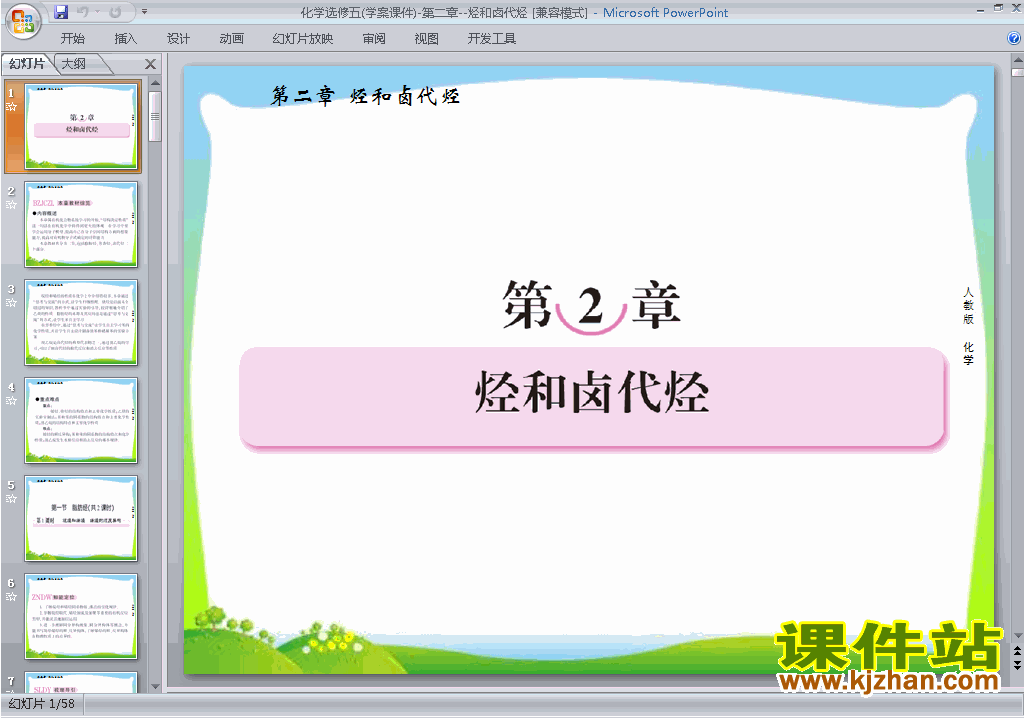
Task: Click the vertical text 人教版 化学
Action: 968,325
